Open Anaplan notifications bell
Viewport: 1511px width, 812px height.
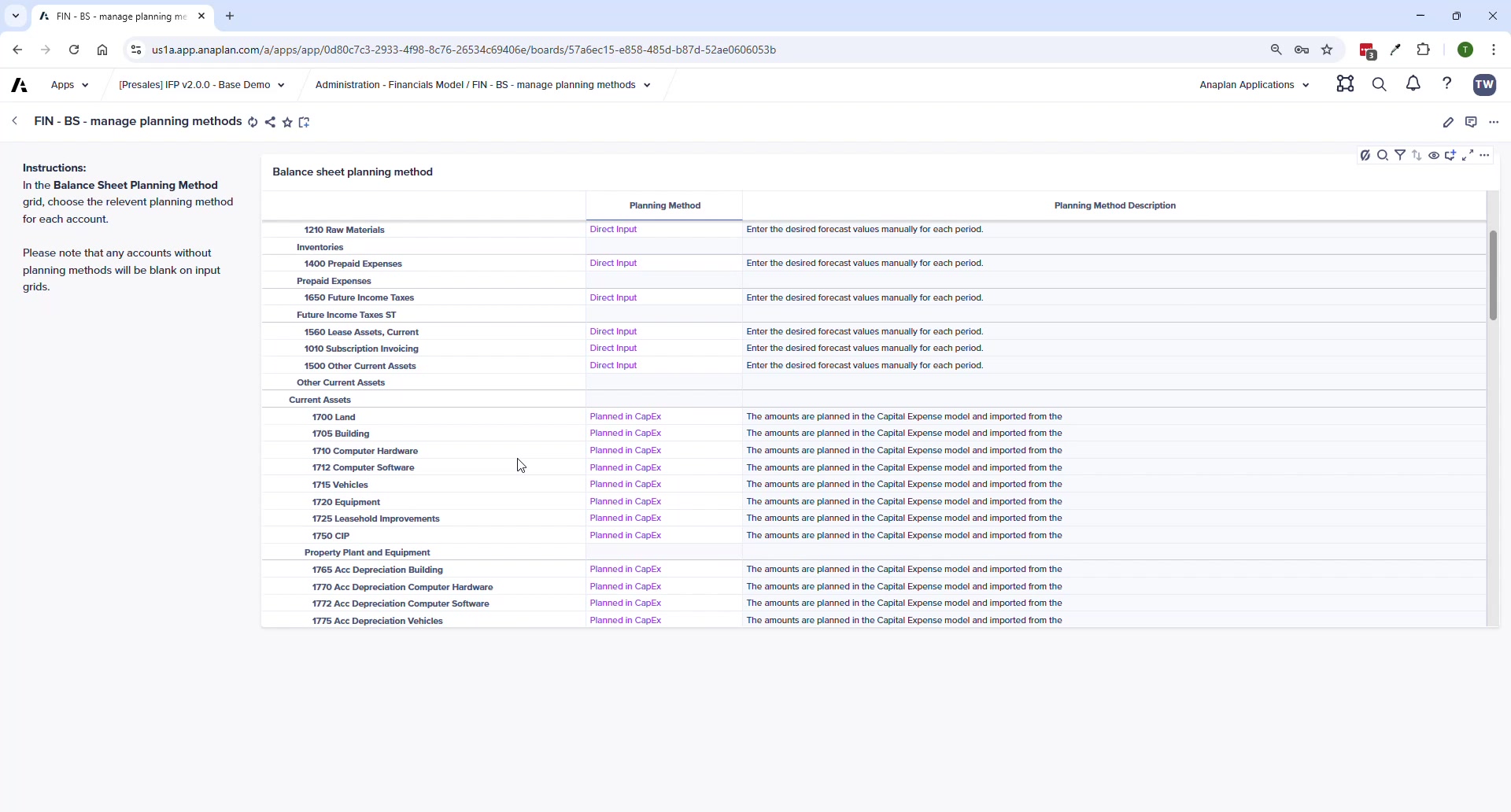click(1413, 84)
